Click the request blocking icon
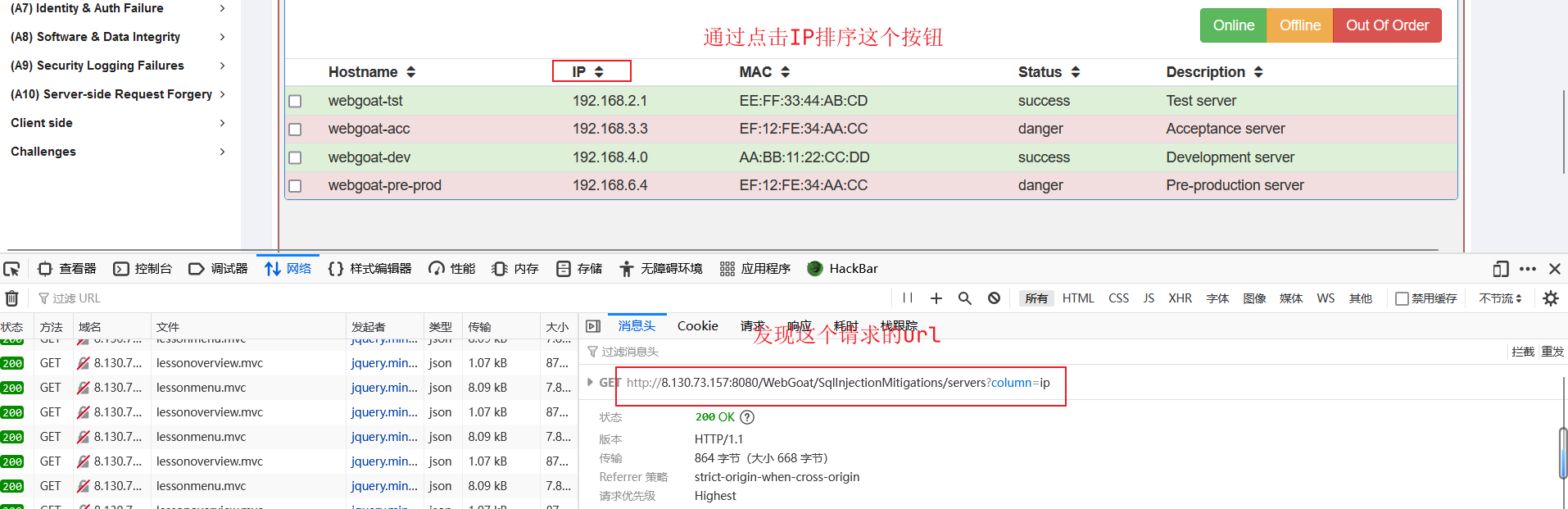This screenshot has width=1568, height=509. click(994, 298)
